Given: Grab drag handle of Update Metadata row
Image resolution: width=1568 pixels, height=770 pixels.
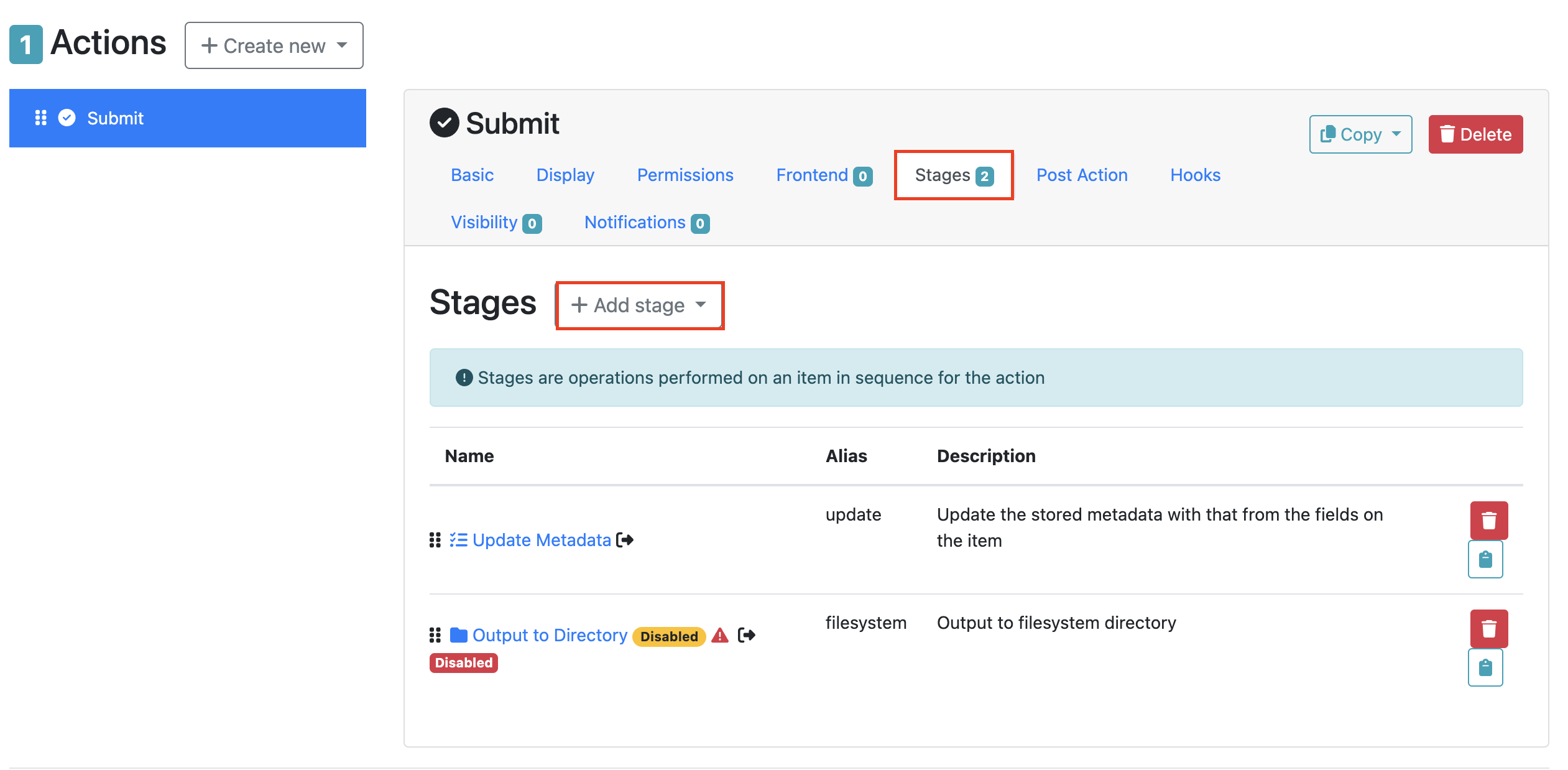Looking at the screenshot, I should pos(435,540).
